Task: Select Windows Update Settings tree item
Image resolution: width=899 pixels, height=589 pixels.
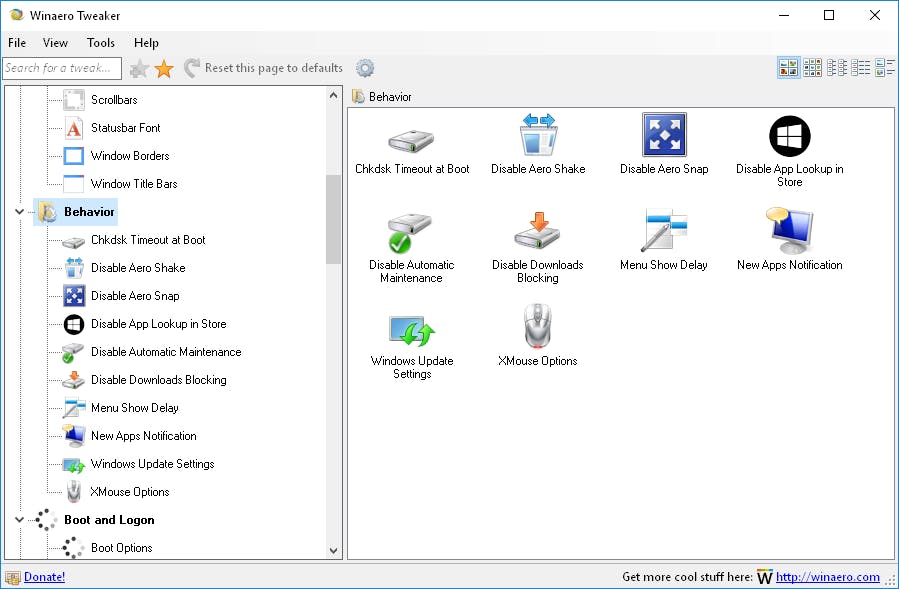Action: coord(153,464)
